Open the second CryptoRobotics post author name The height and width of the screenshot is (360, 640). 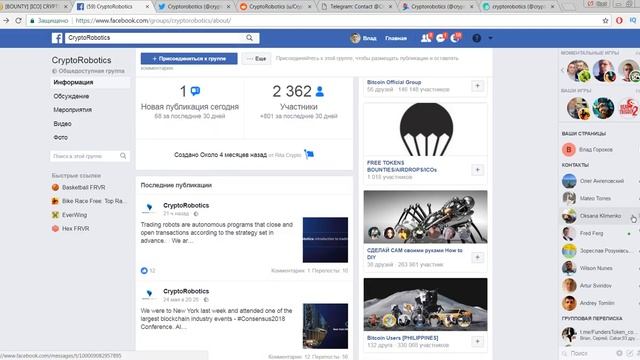[x=186, y=291]
